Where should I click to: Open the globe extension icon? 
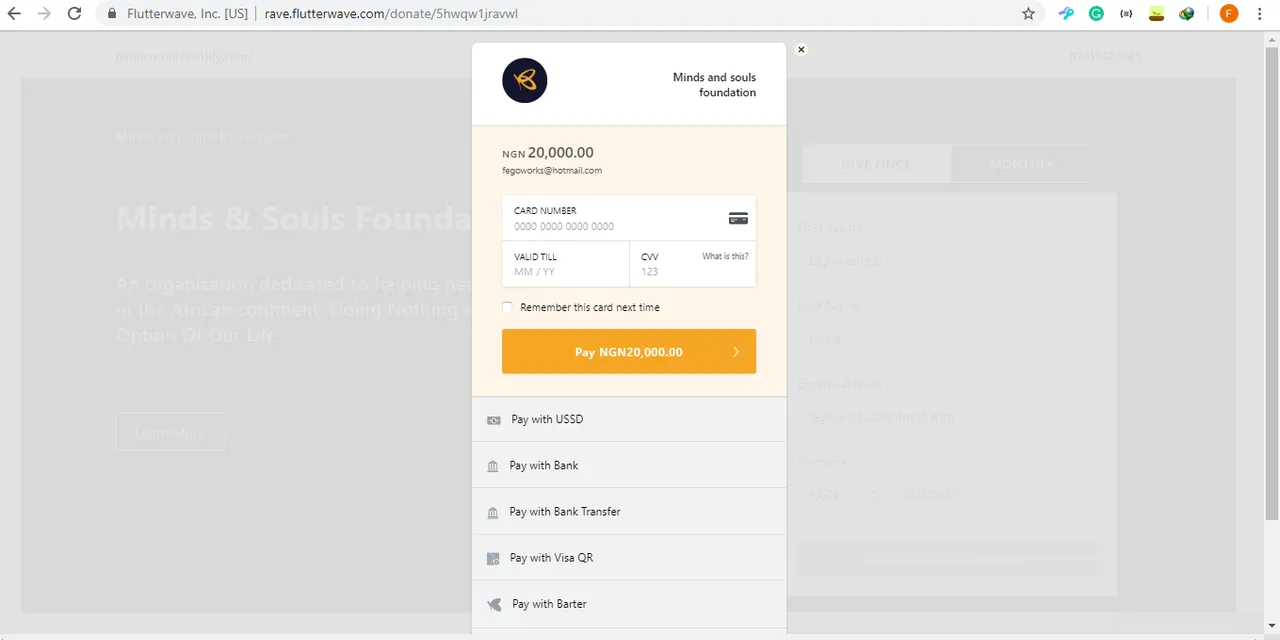point(1186,14)
